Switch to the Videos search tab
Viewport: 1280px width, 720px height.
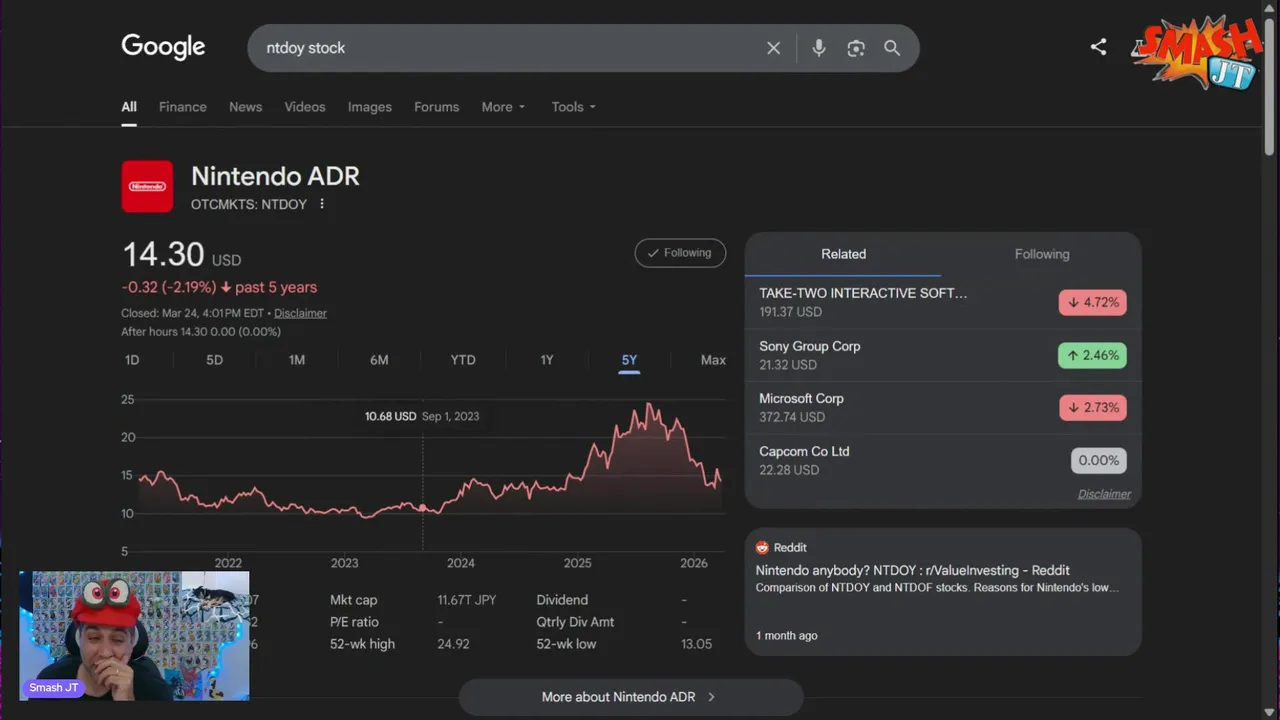pos(305,107)
